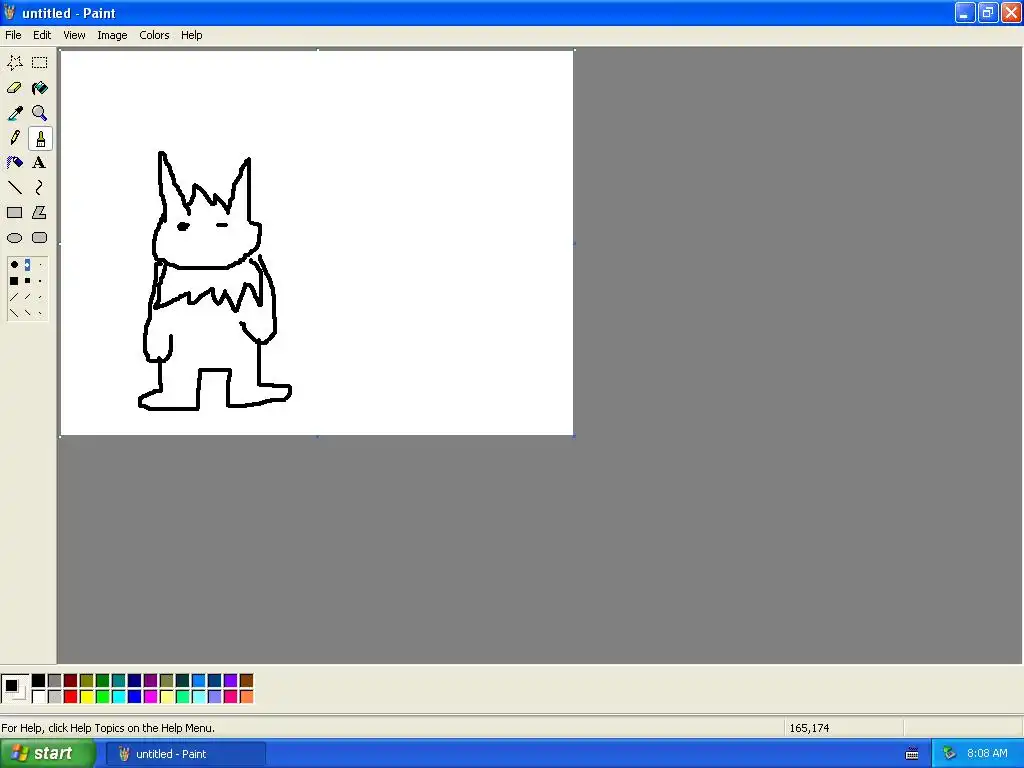Pick the large square brush shape
This screenshot has height=768, width=1024.
(x=14, y=281)
